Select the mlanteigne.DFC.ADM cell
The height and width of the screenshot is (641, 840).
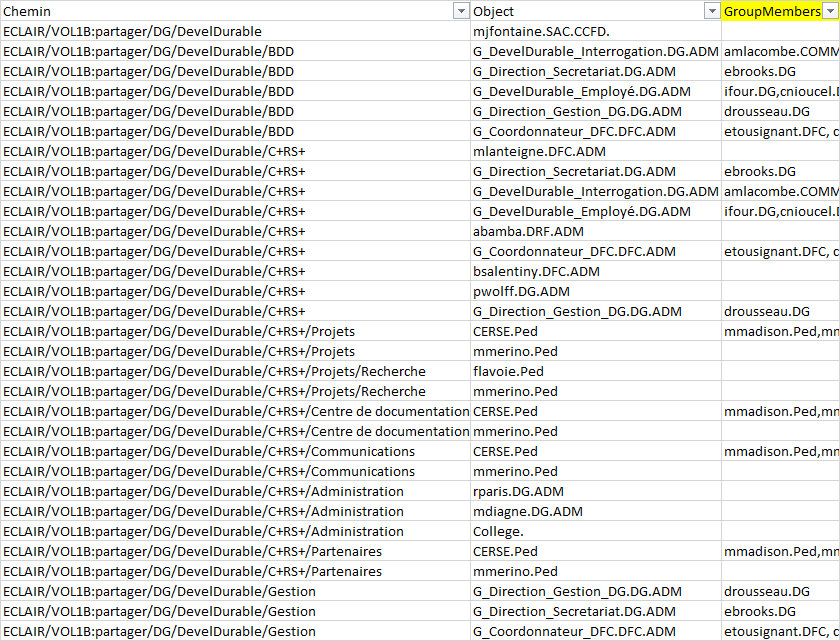[x=539, y=151]
